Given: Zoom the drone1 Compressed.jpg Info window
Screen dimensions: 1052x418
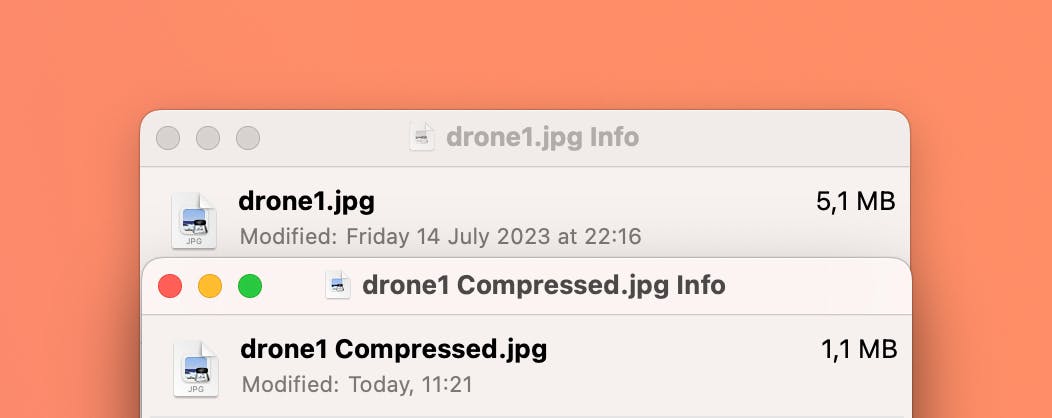Looking at the screenshot, I should pos(250,286).
